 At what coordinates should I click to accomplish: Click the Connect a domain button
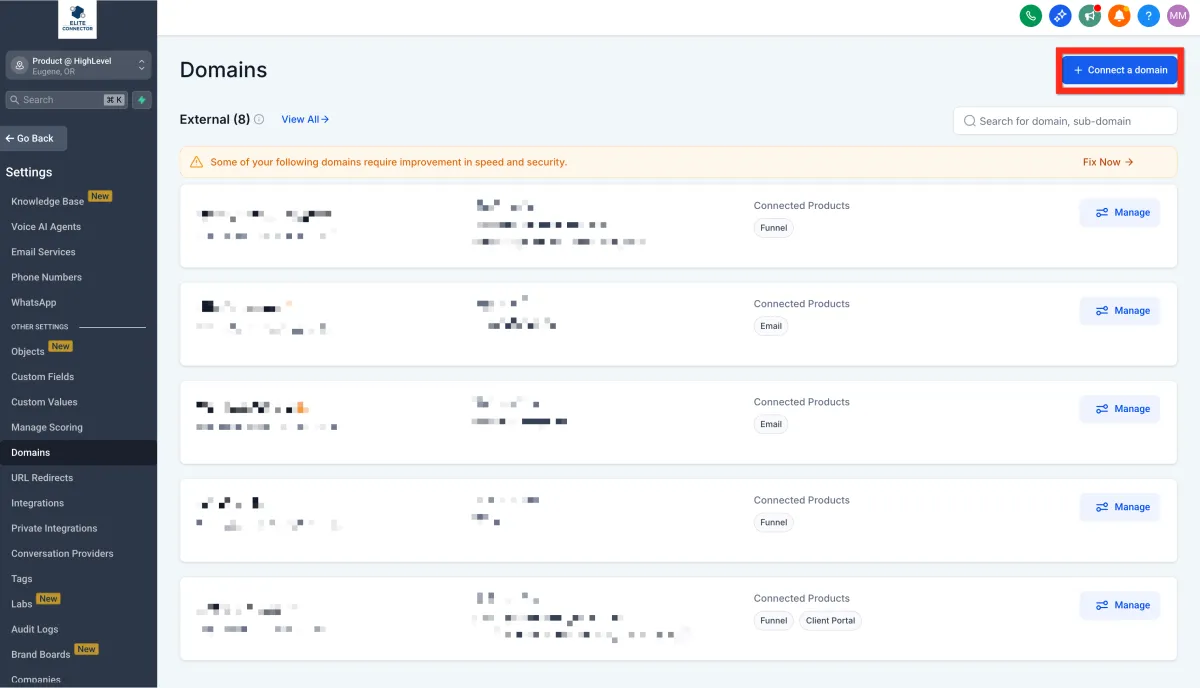(x=1120, y=70)
